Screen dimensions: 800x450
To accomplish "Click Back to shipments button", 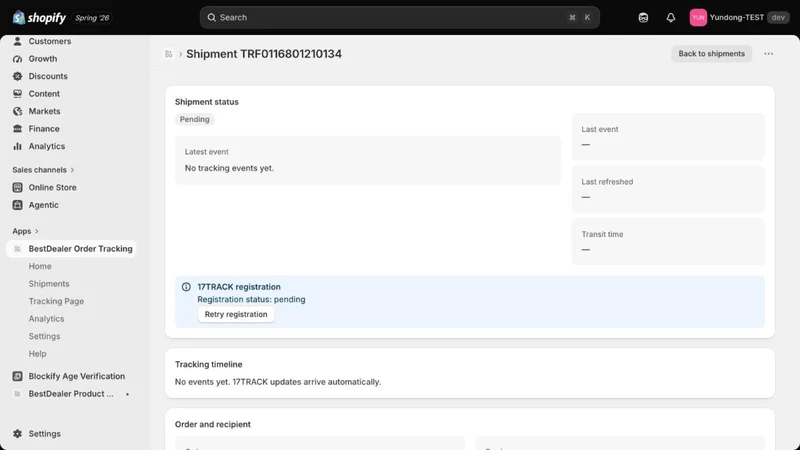I will click(x=711, y=54).
